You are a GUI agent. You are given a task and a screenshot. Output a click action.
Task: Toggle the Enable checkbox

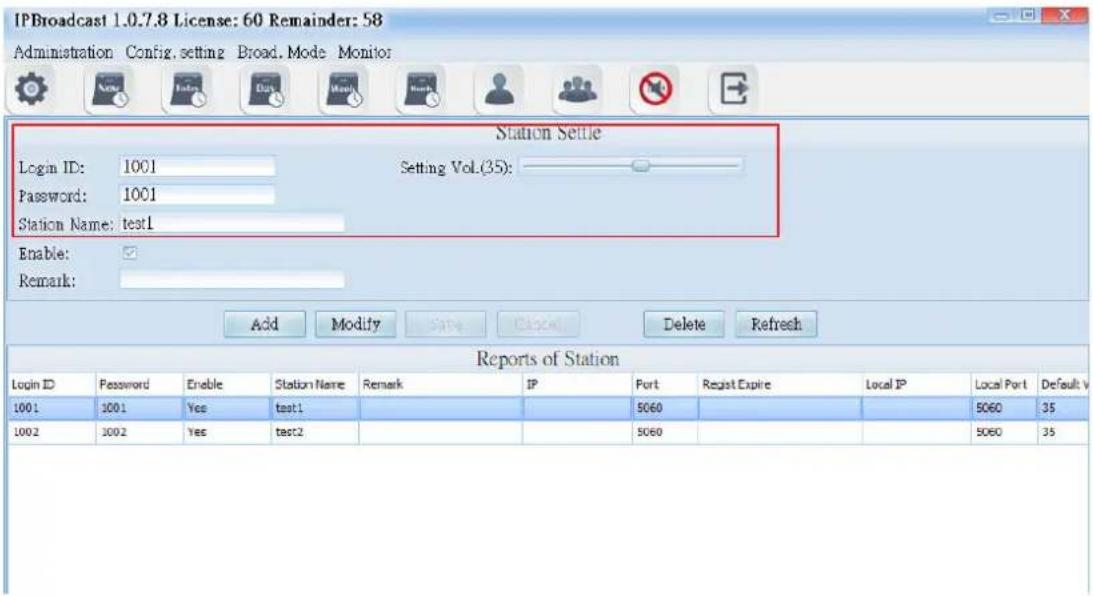(x=130, y=253)
